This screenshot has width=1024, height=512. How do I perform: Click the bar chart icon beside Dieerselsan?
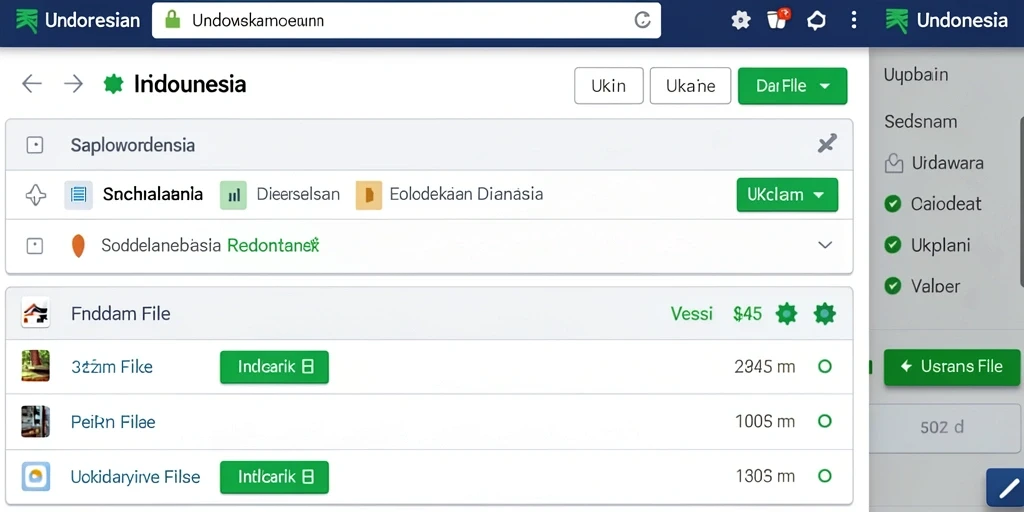(x=234, y=195)
